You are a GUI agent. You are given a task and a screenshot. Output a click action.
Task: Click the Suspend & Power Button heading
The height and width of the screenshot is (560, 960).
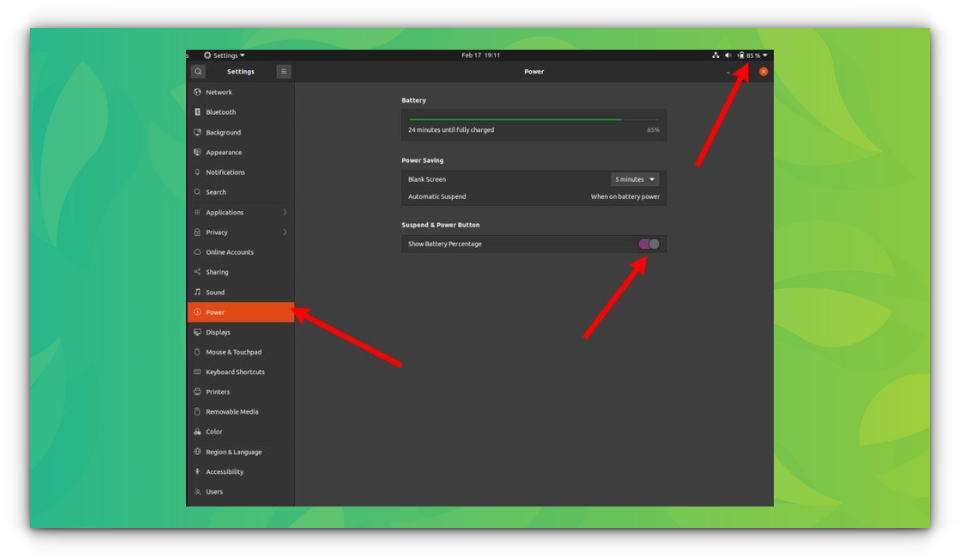click(440, 225)
